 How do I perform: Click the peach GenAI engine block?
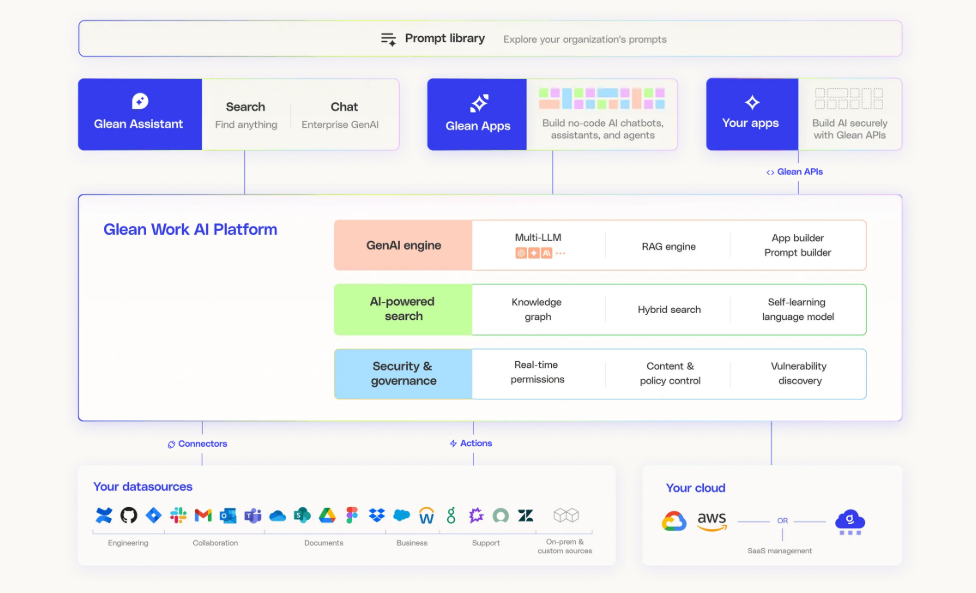(403, 245)
